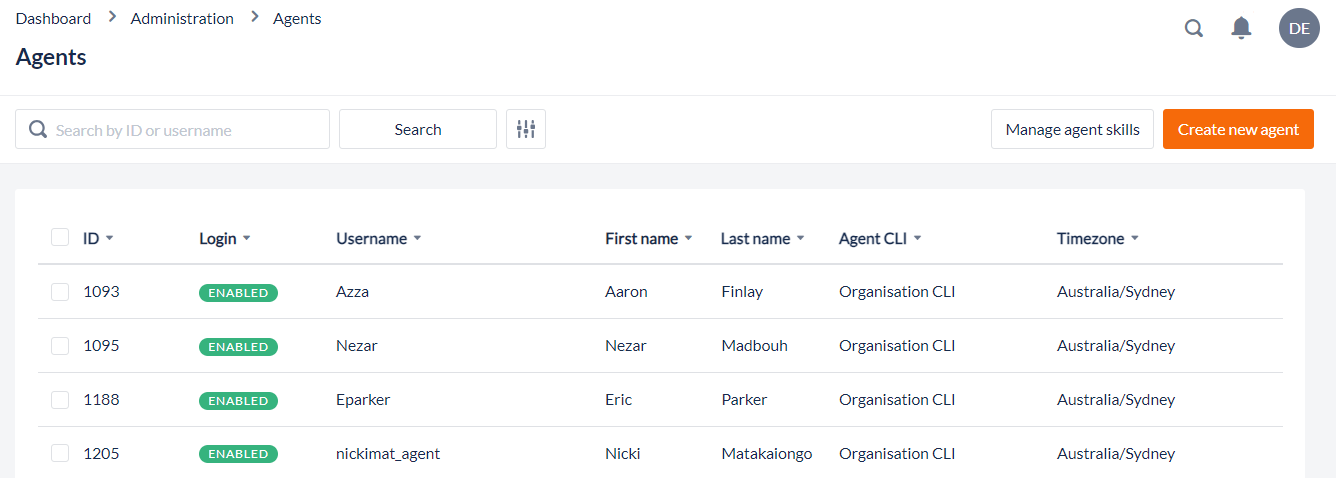Click Create new agent button
Screen dimensions: 1336x478
pyautogui.click(x=1237, y=129)
